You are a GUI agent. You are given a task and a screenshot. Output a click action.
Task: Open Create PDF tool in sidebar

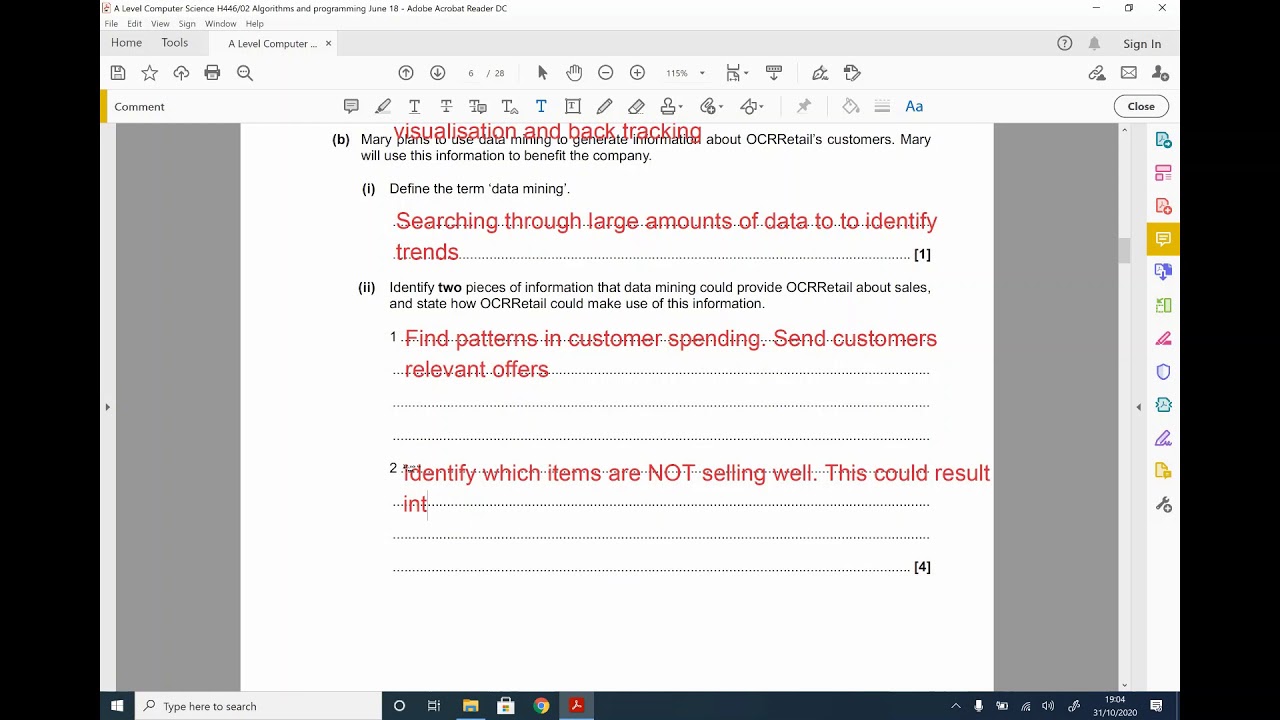tap(1163, 205)
